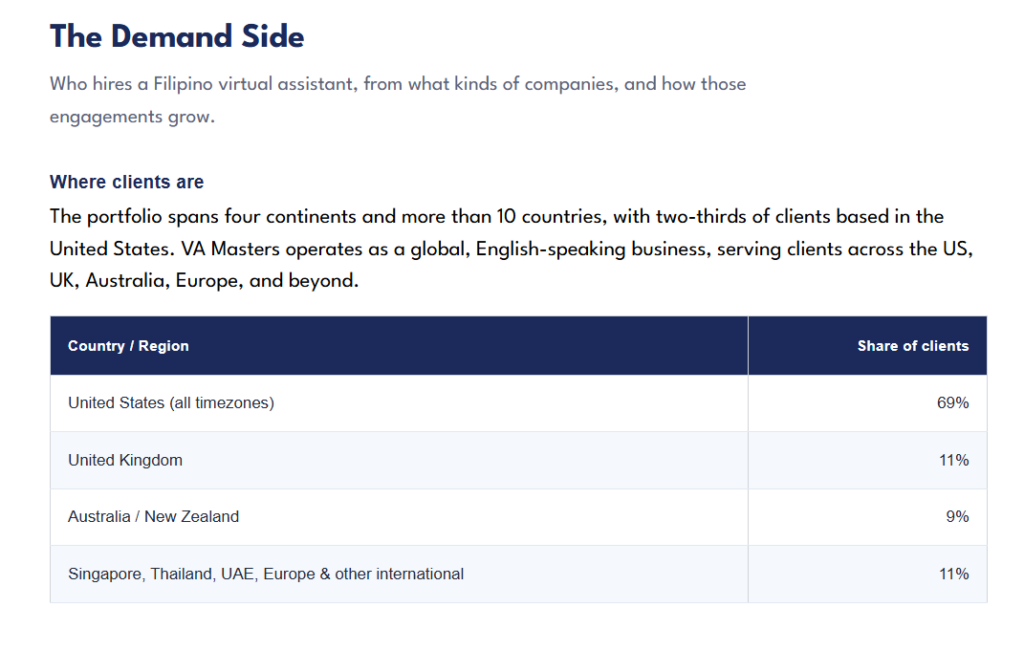
Task: Click the 9% share value
Action: [x=957, y=516]
